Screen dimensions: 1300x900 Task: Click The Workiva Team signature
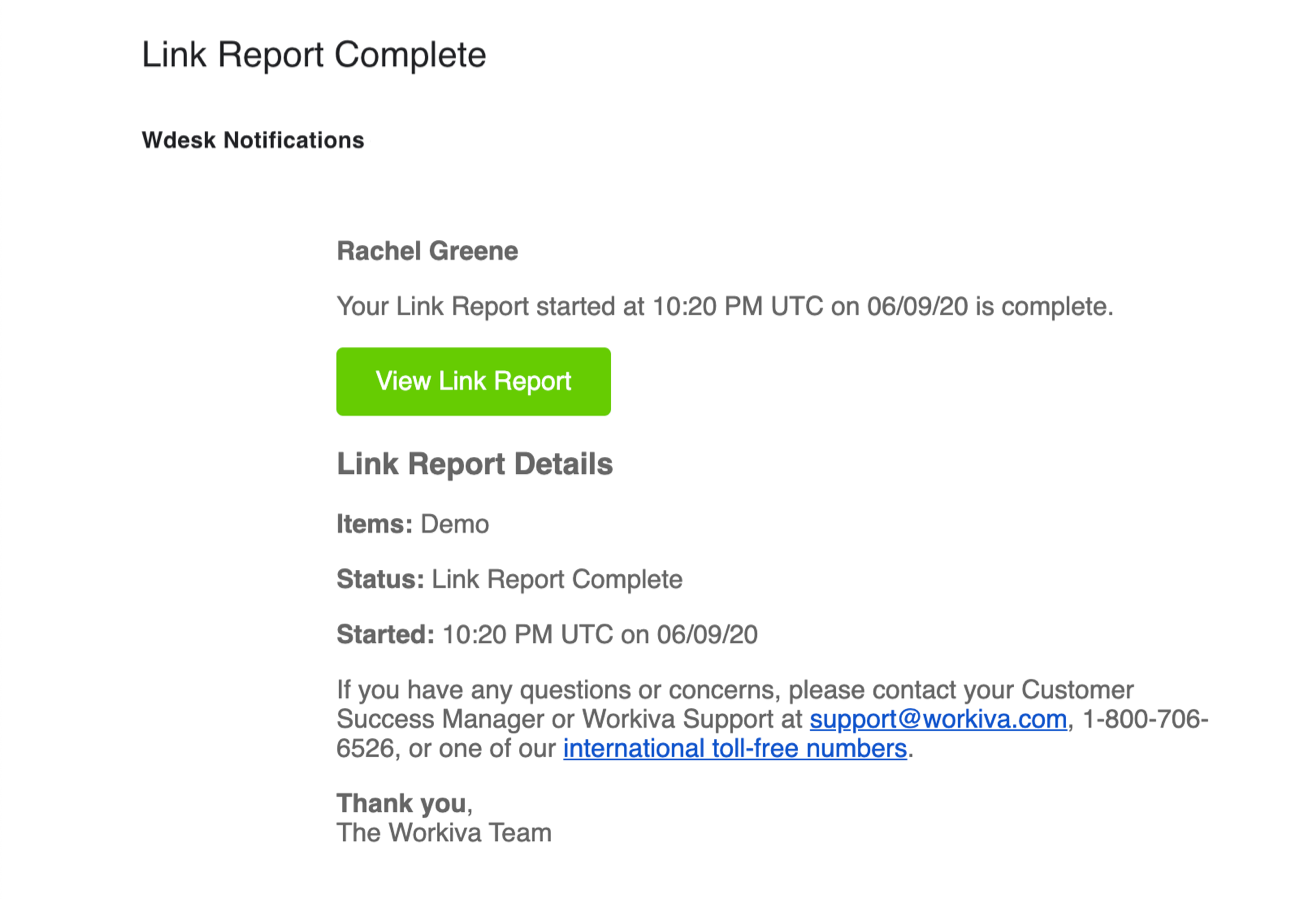pos(444,832)
